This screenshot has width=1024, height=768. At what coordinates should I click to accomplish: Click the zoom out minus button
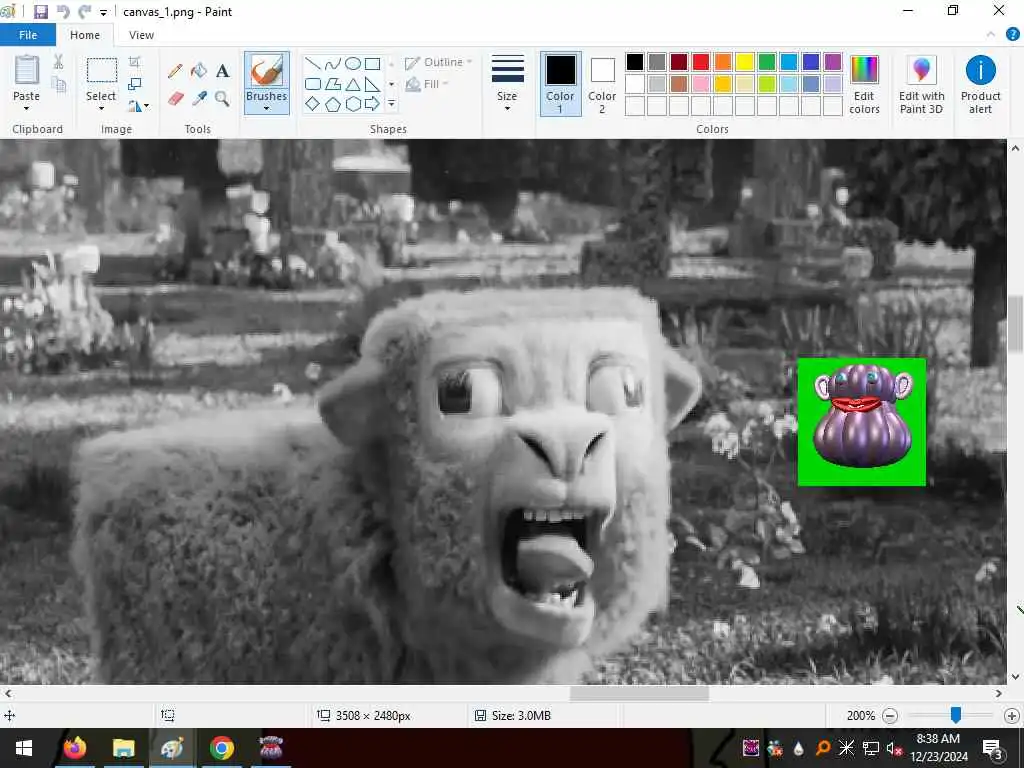click(889, 716)
